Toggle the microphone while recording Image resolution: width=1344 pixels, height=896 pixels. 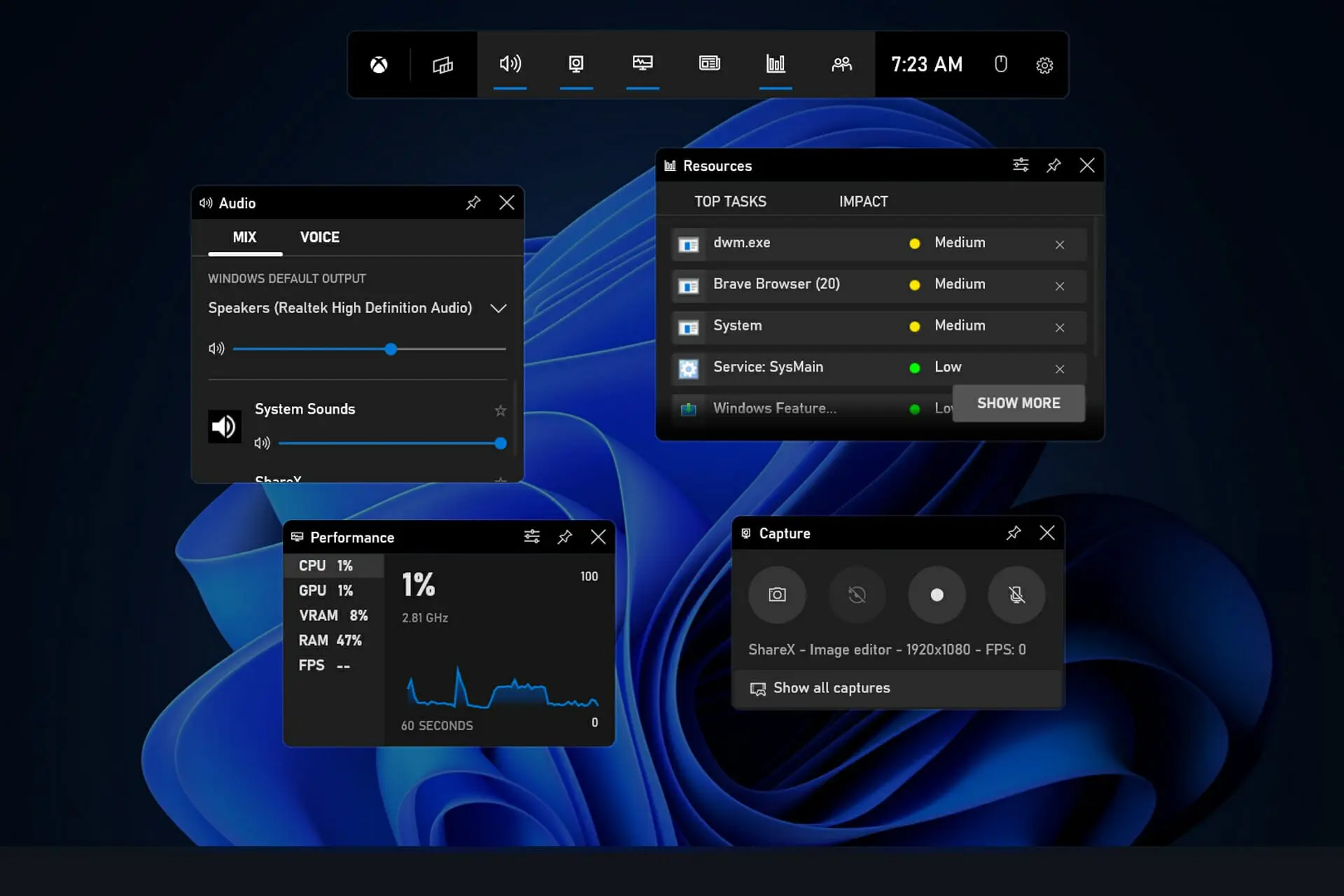(x=1016, y=595)
